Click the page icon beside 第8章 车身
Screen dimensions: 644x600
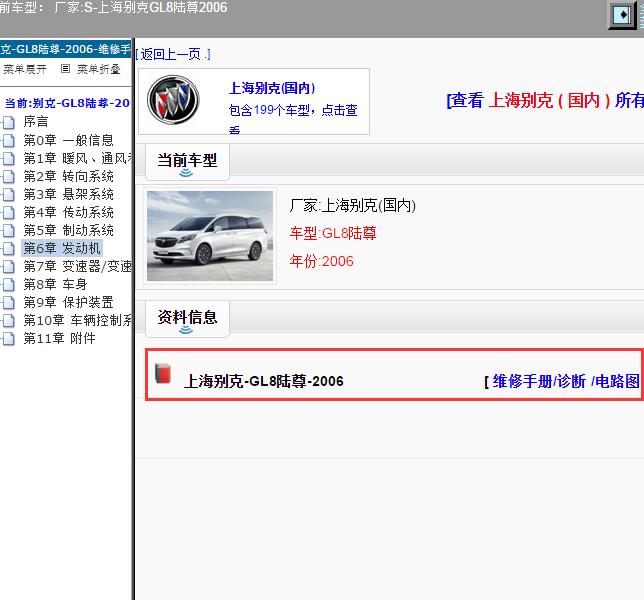coord(9,285)
